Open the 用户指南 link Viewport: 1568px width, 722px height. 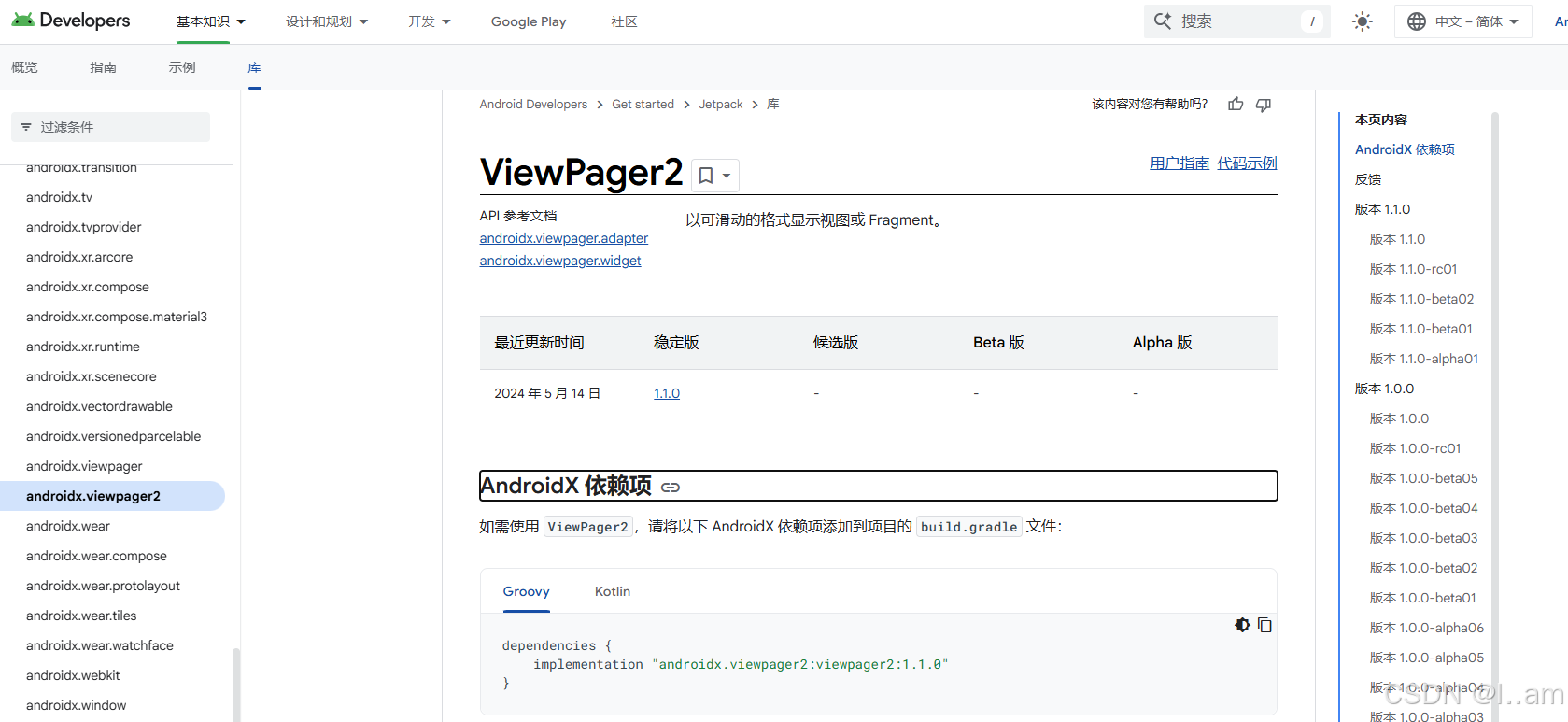pos(1180,163)
